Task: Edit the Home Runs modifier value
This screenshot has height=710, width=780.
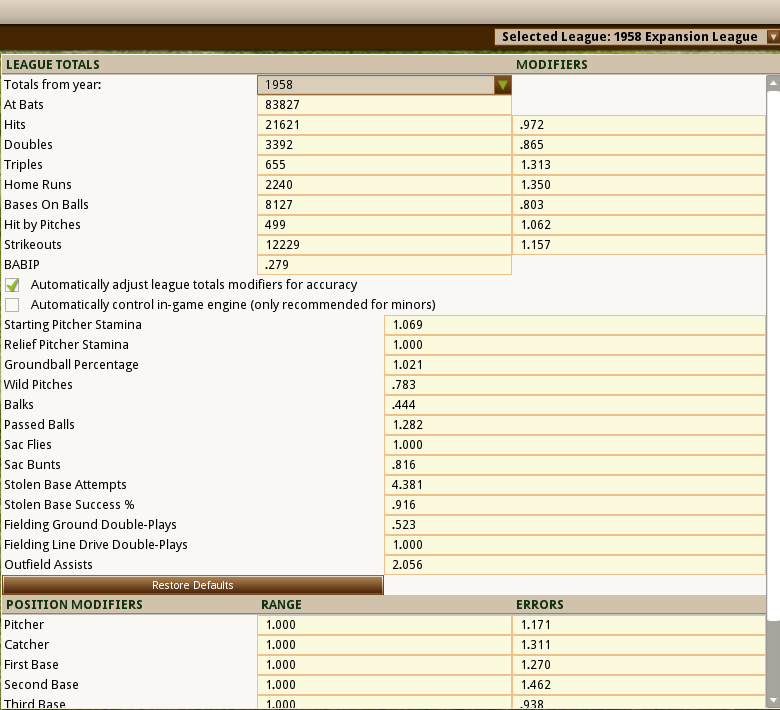Action: pos(640,185)
